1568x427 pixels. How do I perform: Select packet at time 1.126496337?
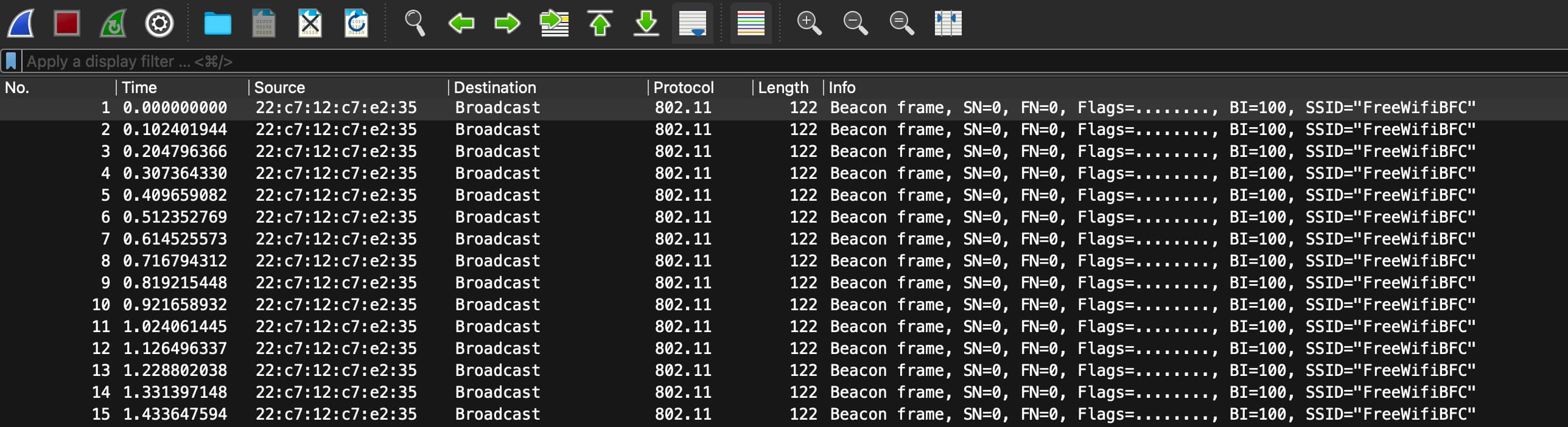(x=784, y=349)
